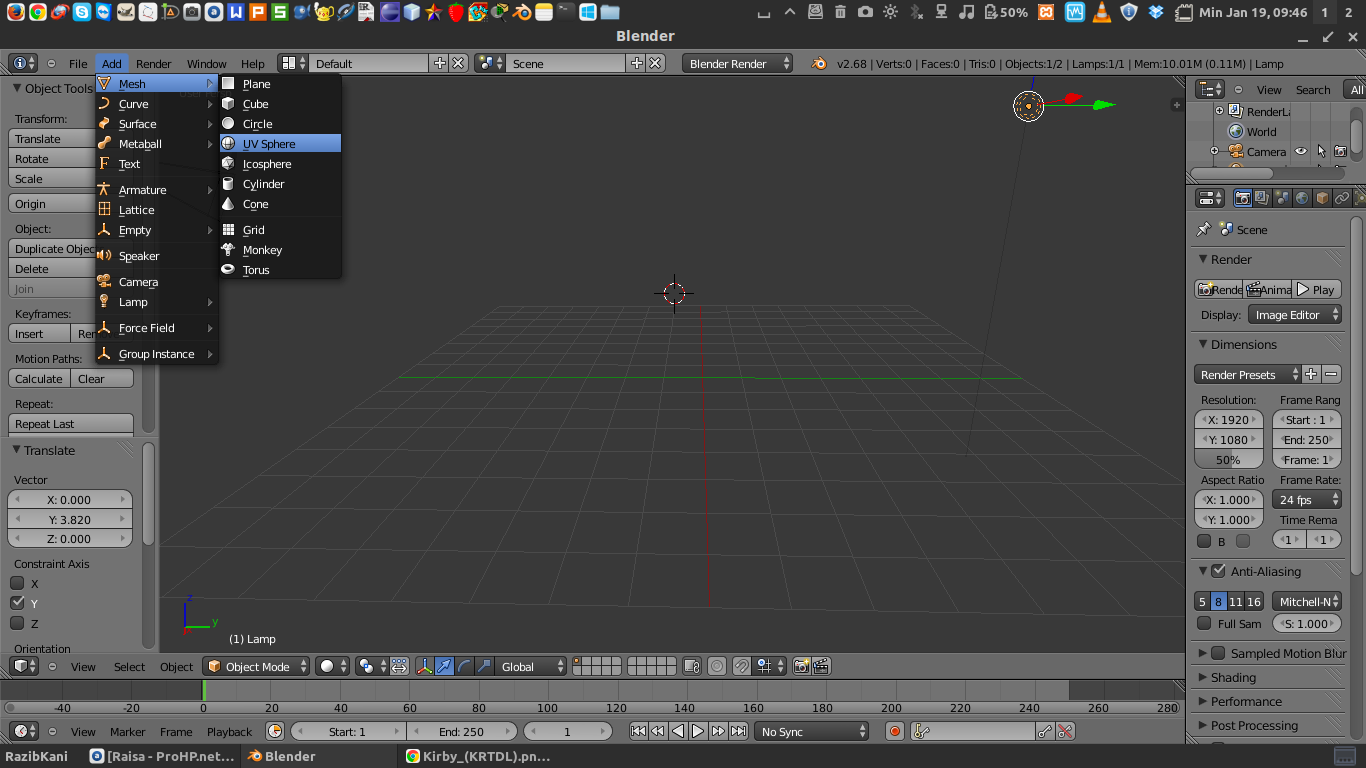Open the render layers properties tab icon
Image resolution: width=1366 pixels, height=768 pixels.
(x=1262, y=198)
